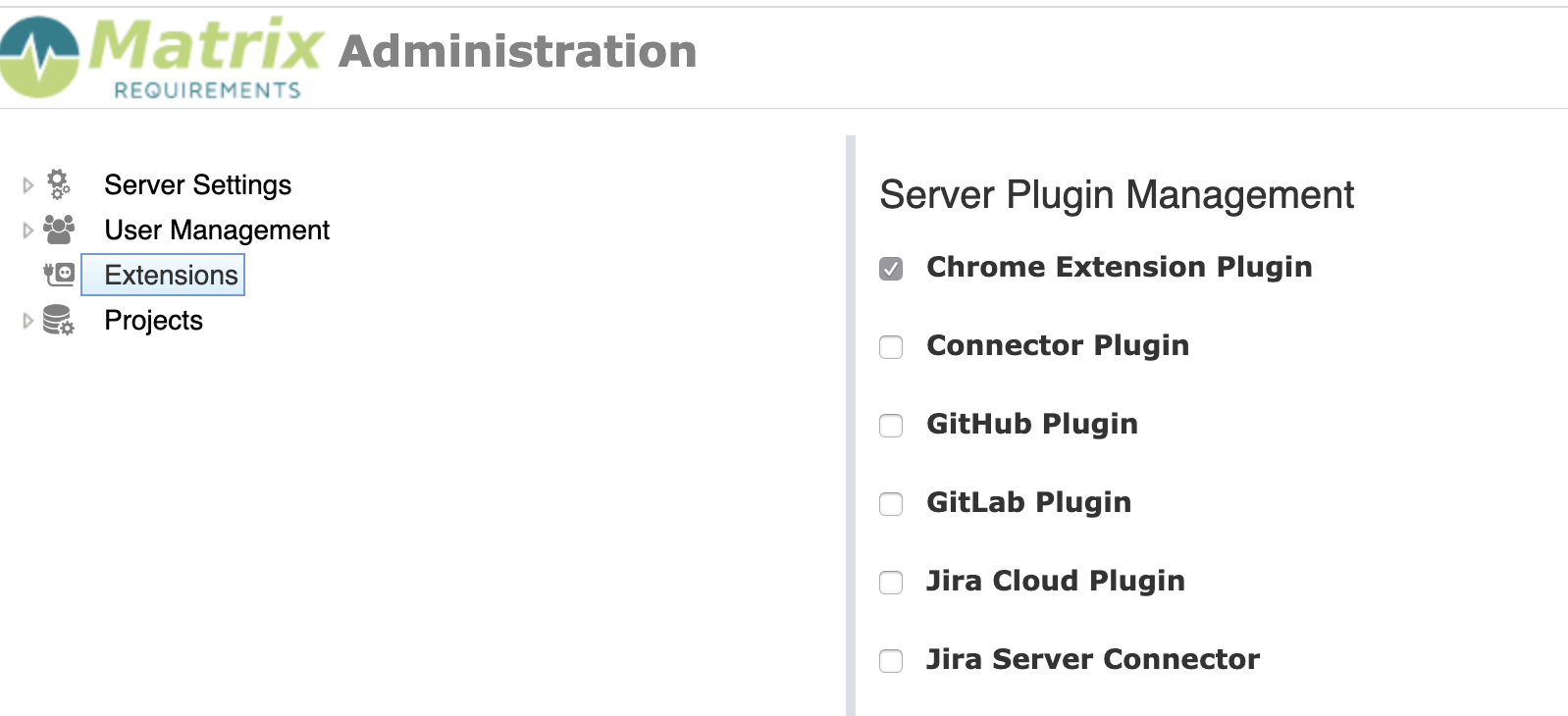Click the vertical panel divider bar
This screenshot has width=1568, height=716.
[851, 426]
